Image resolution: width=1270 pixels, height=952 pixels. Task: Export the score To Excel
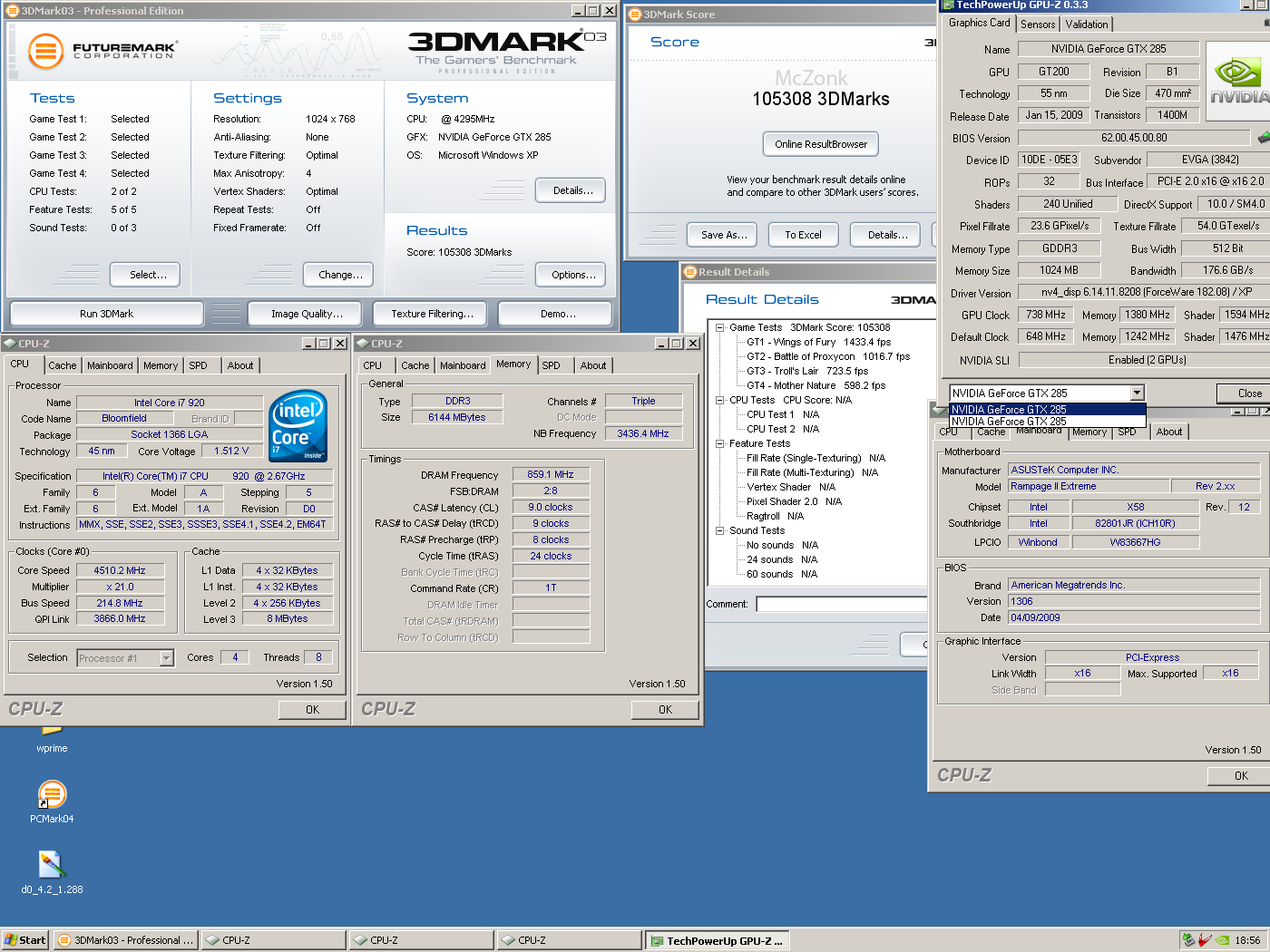click(x=803, y=235)
